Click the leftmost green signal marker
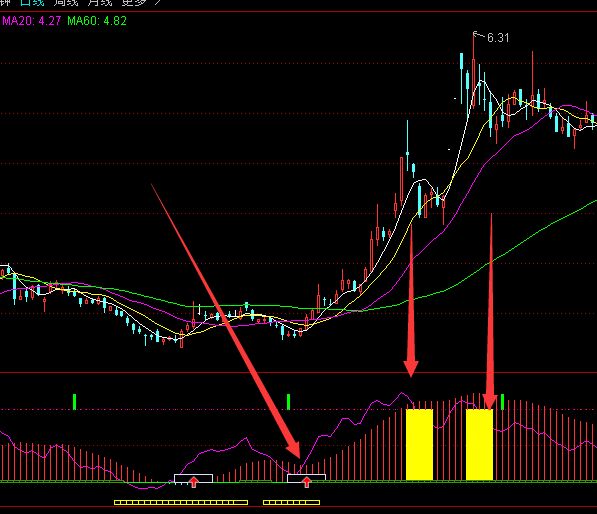The width and height of the screenshot is (597, 514). click(74, 402)
